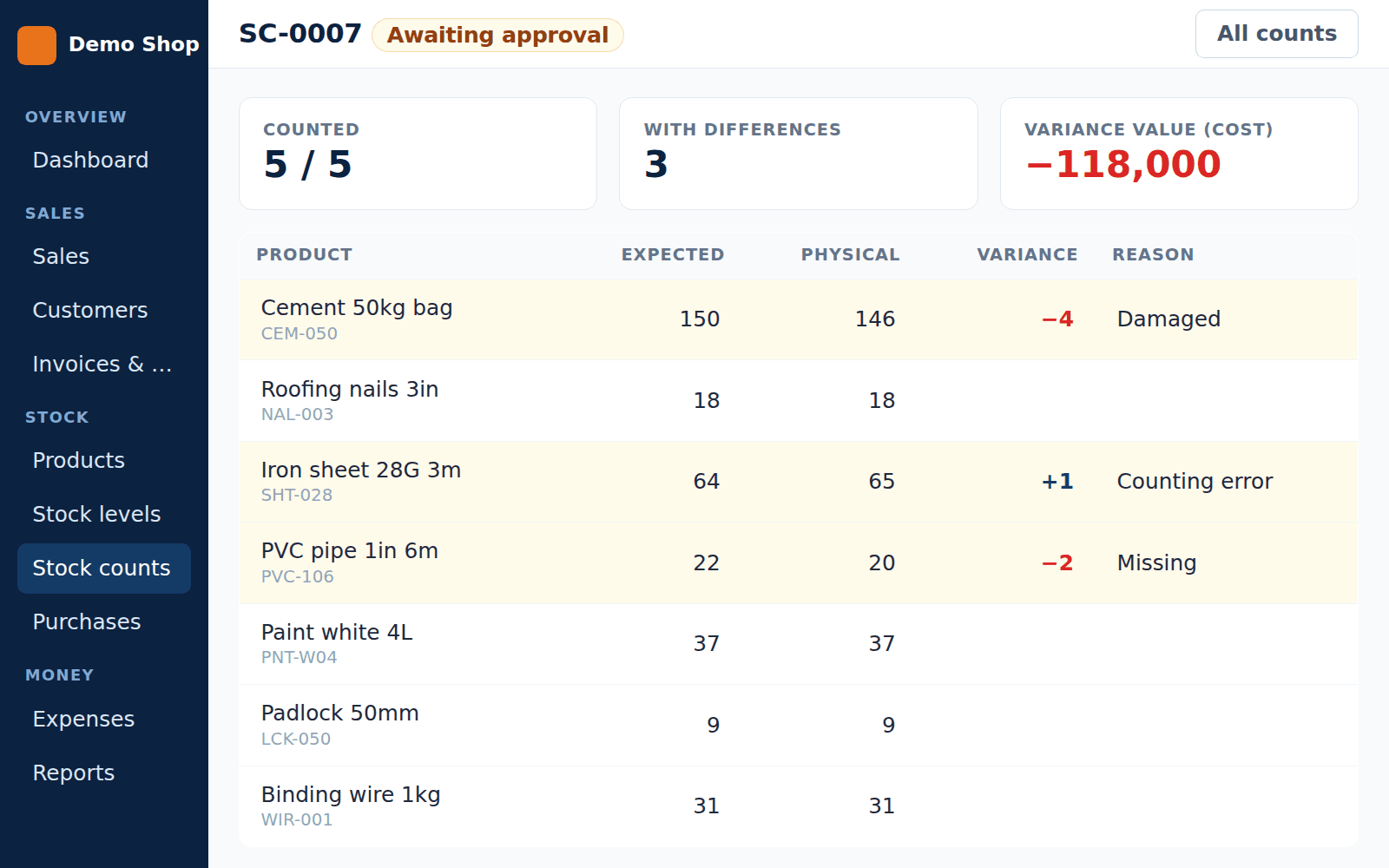
Task: Go to Sales in sidebar
Action: click(x=104, y=256)
